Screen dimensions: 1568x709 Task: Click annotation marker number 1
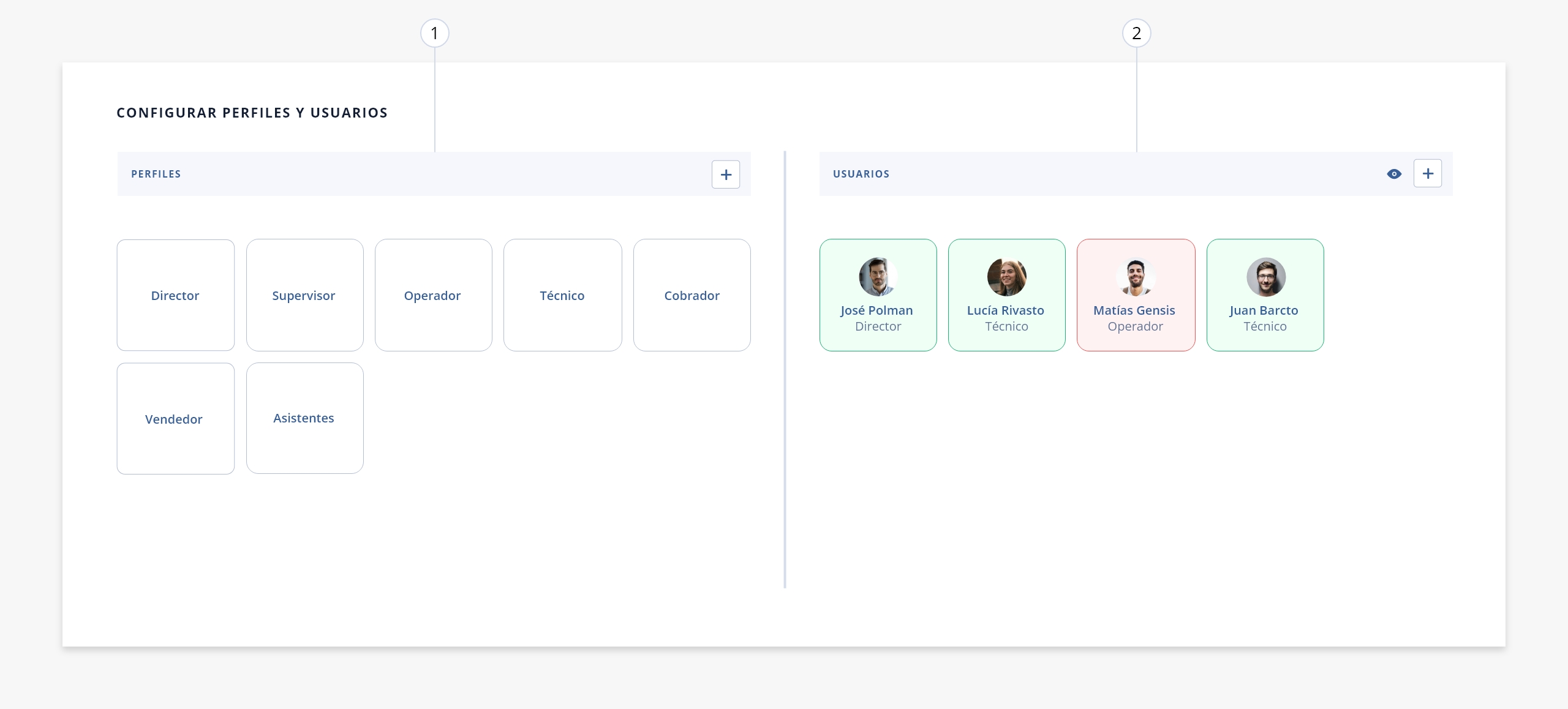click(435, 33)
